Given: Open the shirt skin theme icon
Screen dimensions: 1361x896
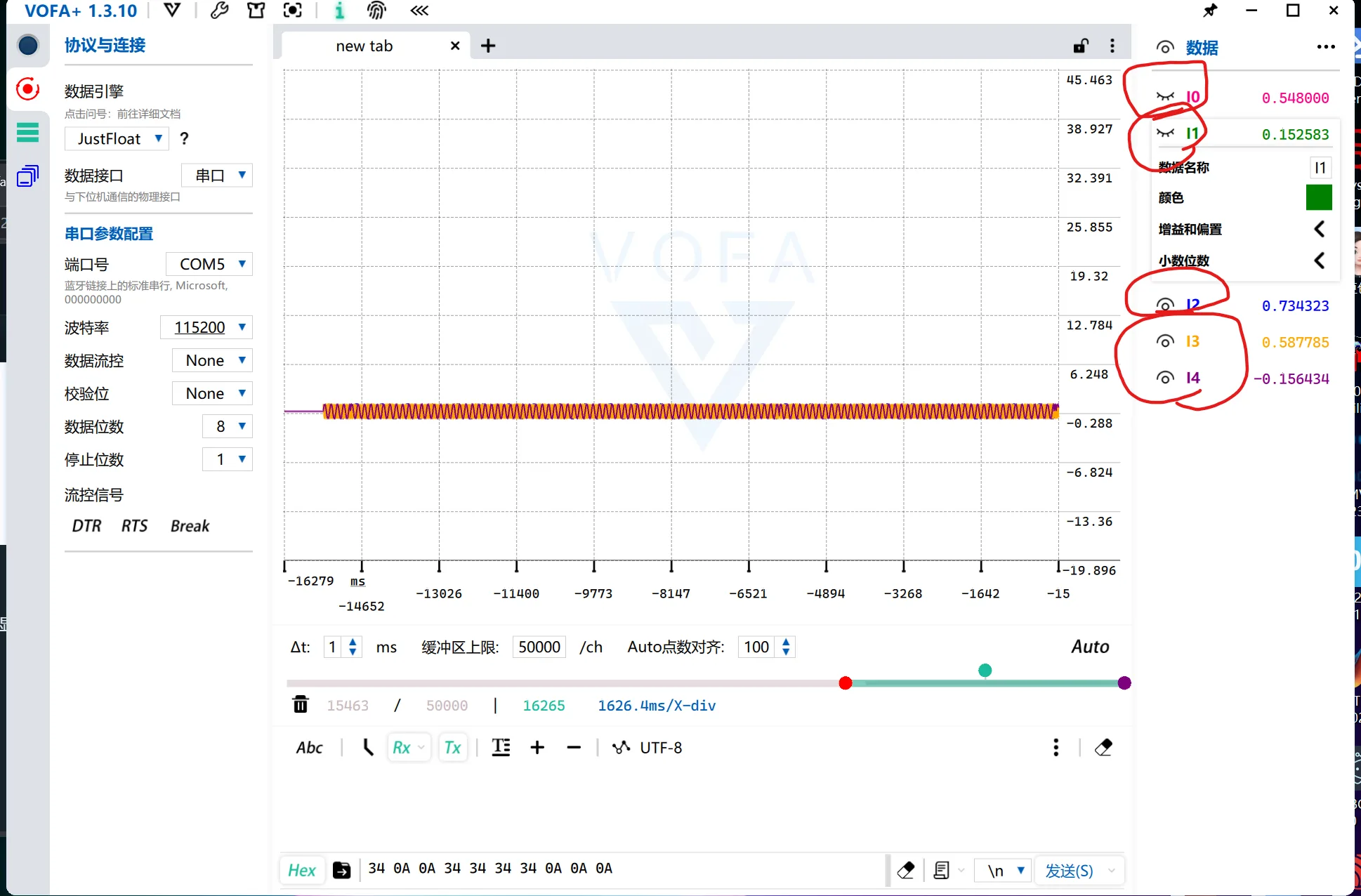Looking at the screenshot, I should tap(256, 11).
